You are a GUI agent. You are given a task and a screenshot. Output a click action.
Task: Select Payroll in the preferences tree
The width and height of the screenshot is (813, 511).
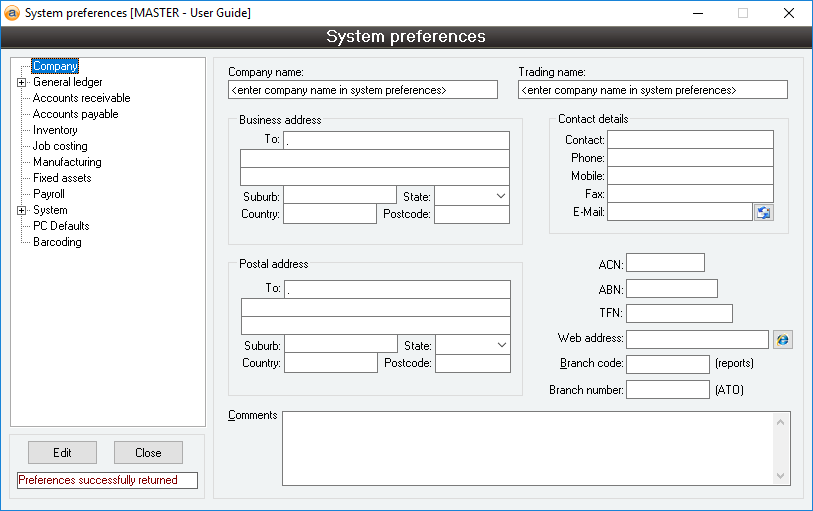[x=48, y=194]
